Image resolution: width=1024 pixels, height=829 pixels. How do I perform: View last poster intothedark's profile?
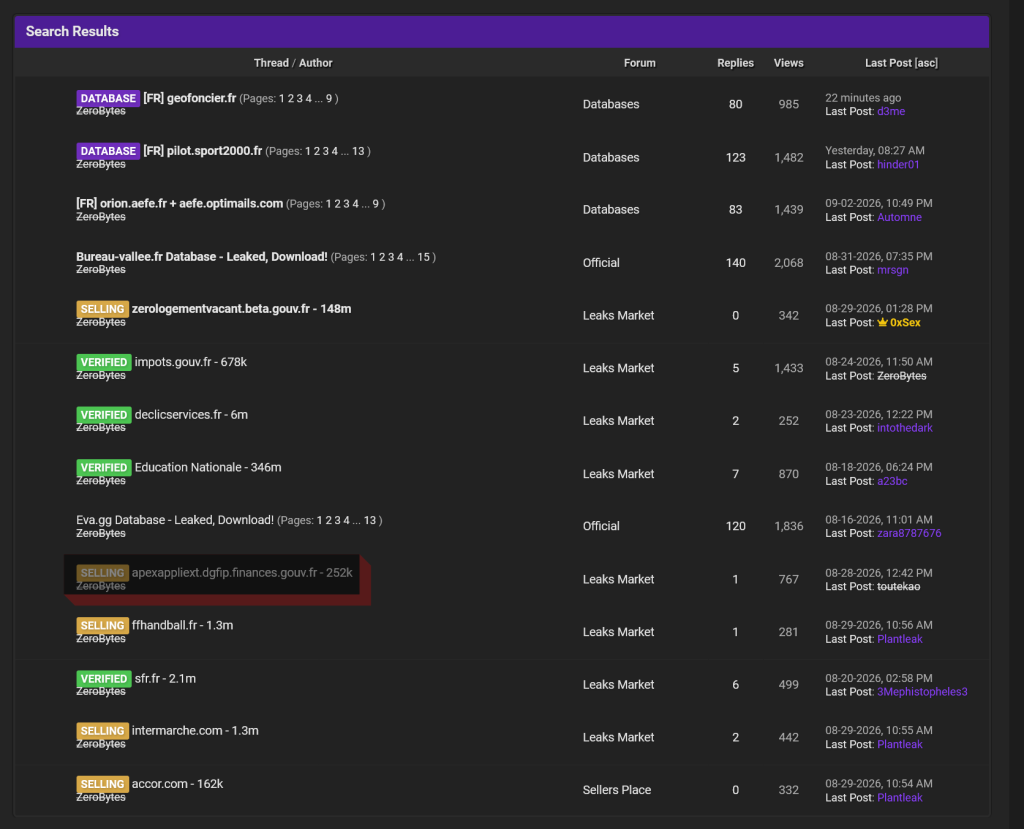[x=904, y=428]
